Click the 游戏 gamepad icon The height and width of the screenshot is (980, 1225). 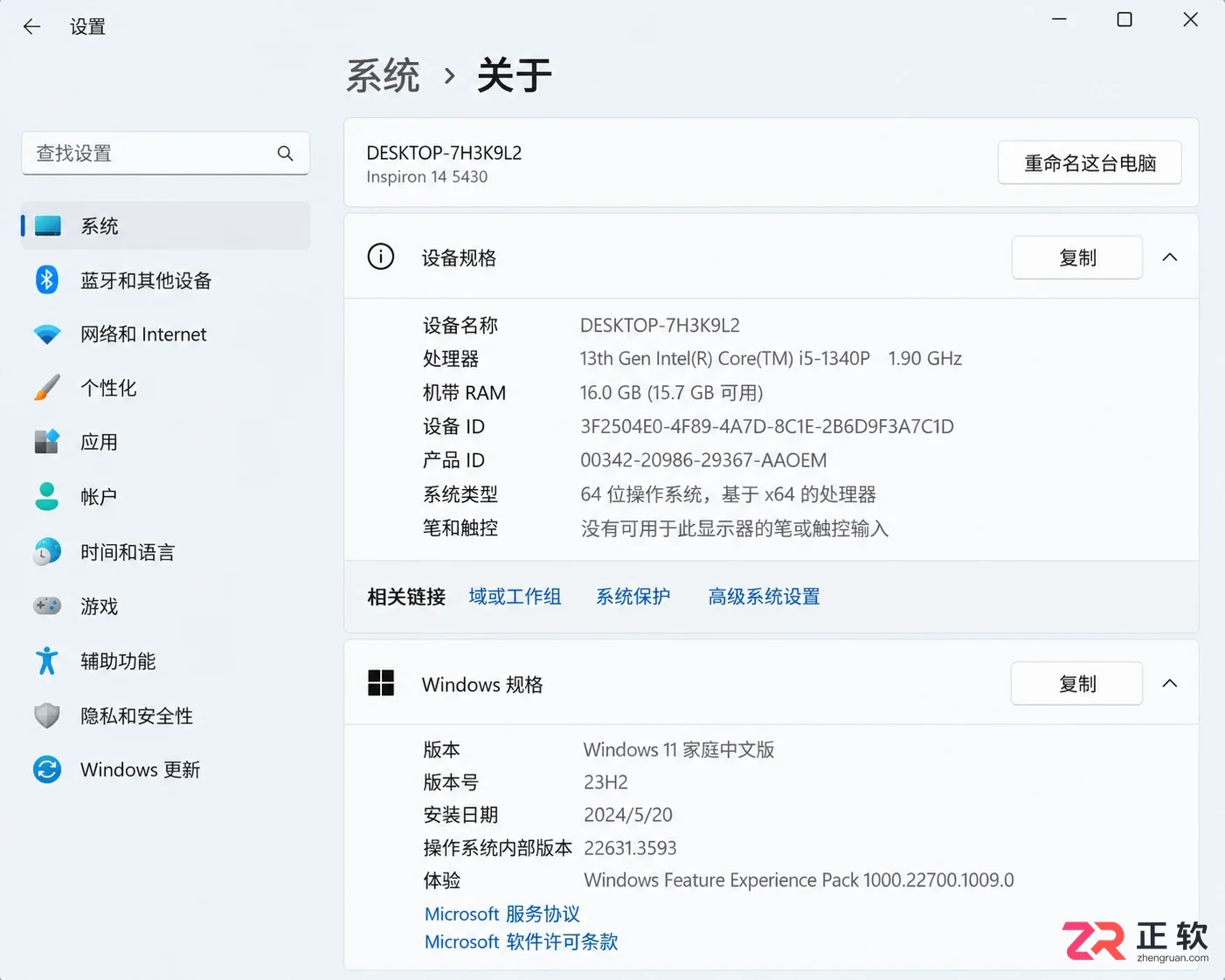47,606
